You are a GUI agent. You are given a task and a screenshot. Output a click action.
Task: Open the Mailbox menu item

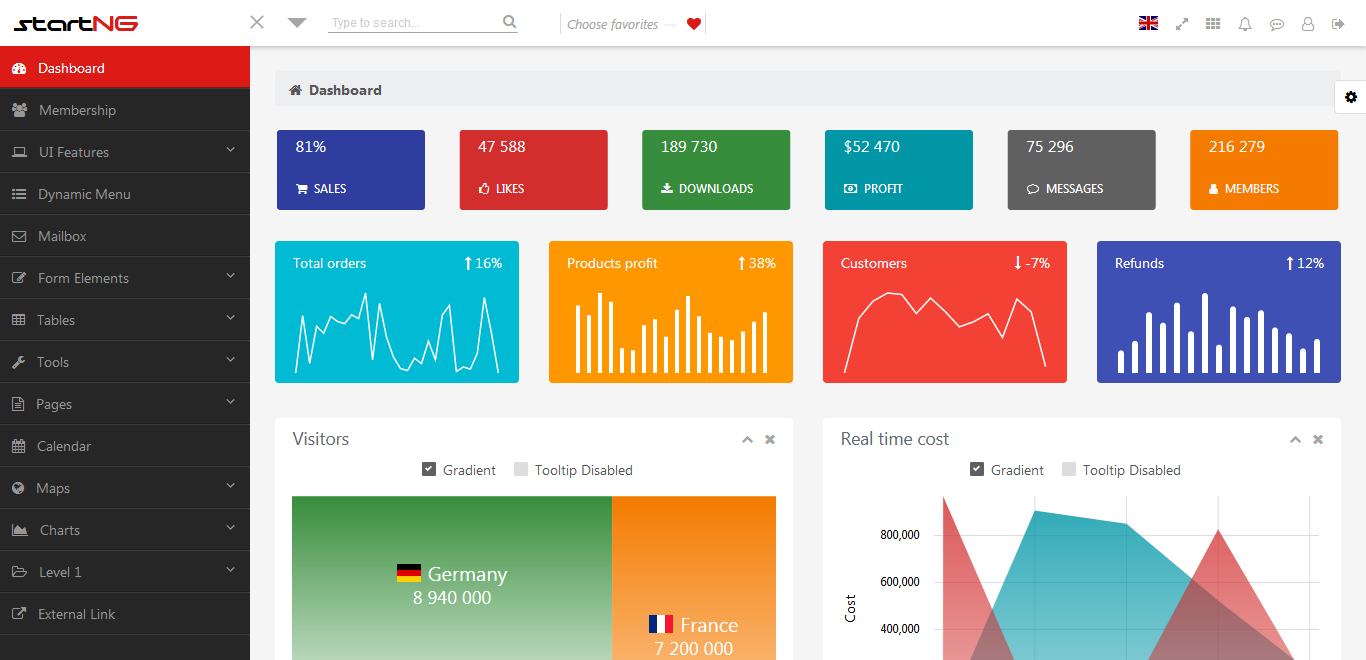click(62, 236)
